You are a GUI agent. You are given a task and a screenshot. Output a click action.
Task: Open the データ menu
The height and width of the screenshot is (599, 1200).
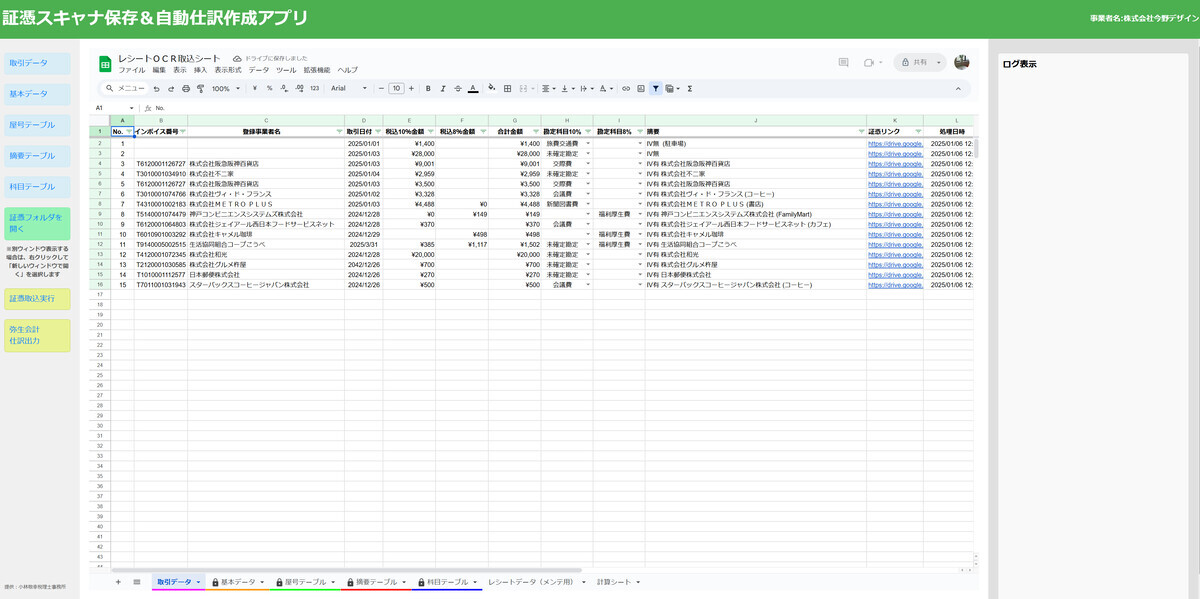259,70
